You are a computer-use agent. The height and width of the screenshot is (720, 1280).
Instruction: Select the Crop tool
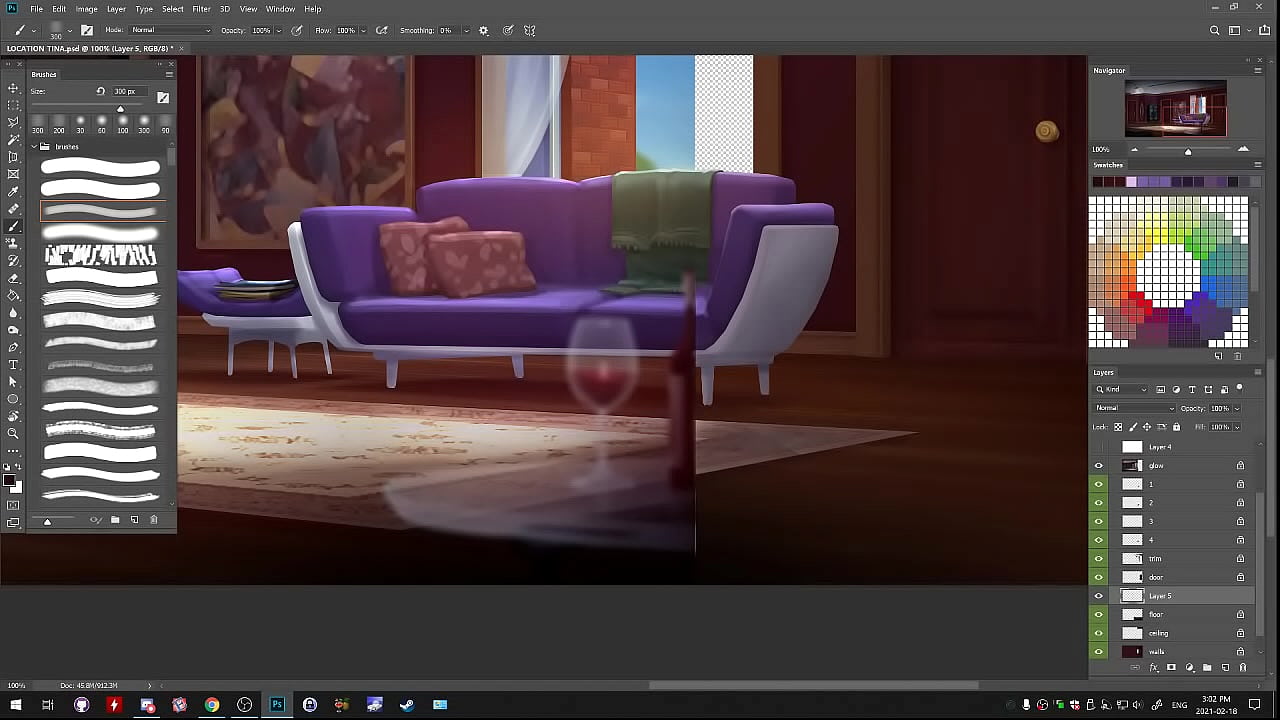13,157
